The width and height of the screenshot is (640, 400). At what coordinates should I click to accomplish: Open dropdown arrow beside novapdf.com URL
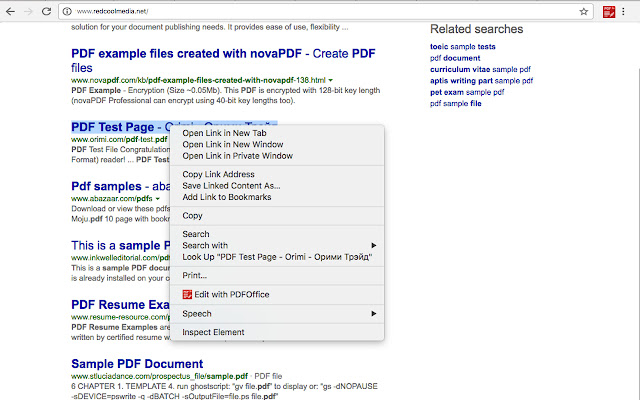pyautogui.click(x=331, y=80)
